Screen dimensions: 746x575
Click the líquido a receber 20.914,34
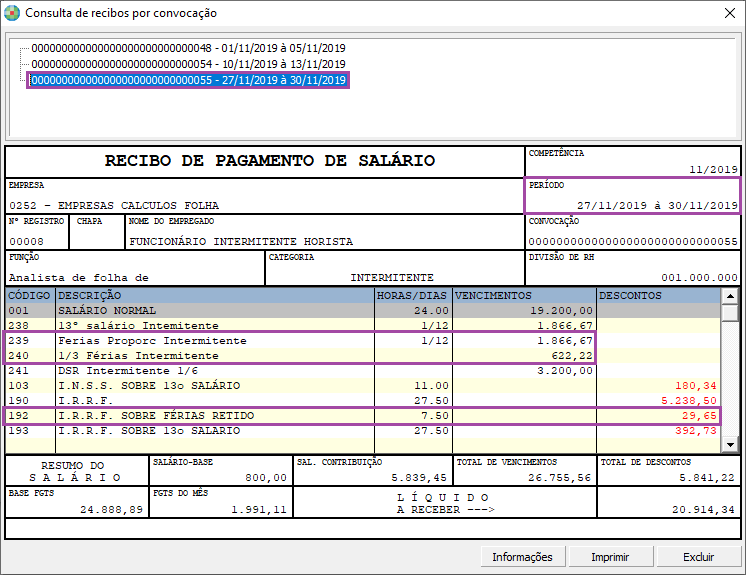[x=703, y=510]
